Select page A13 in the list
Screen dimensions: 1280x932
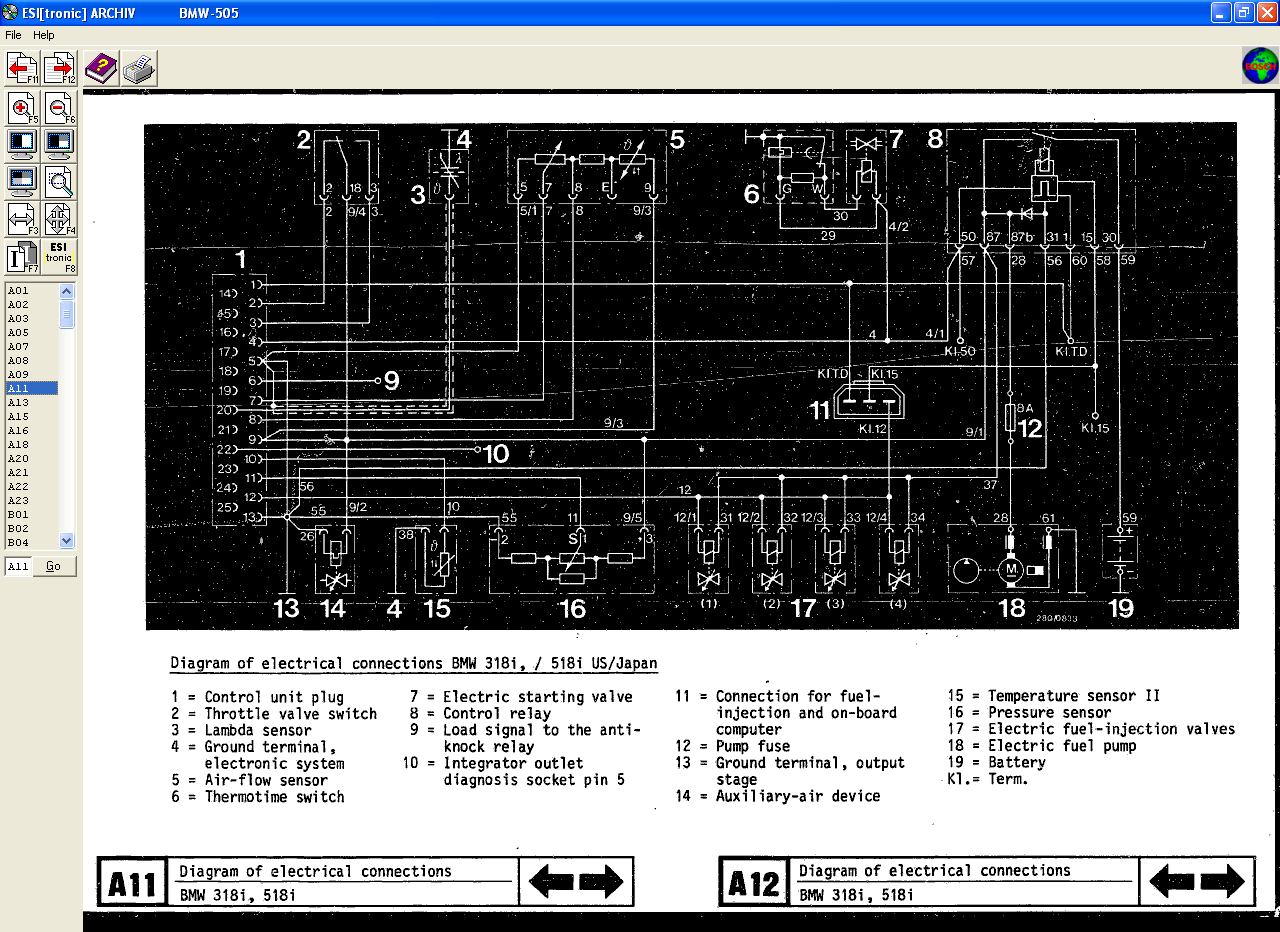point(19,403)
